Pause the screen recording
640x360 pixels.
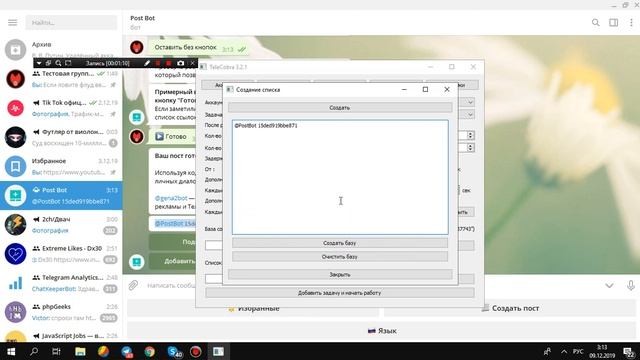[x=158, y=63]
